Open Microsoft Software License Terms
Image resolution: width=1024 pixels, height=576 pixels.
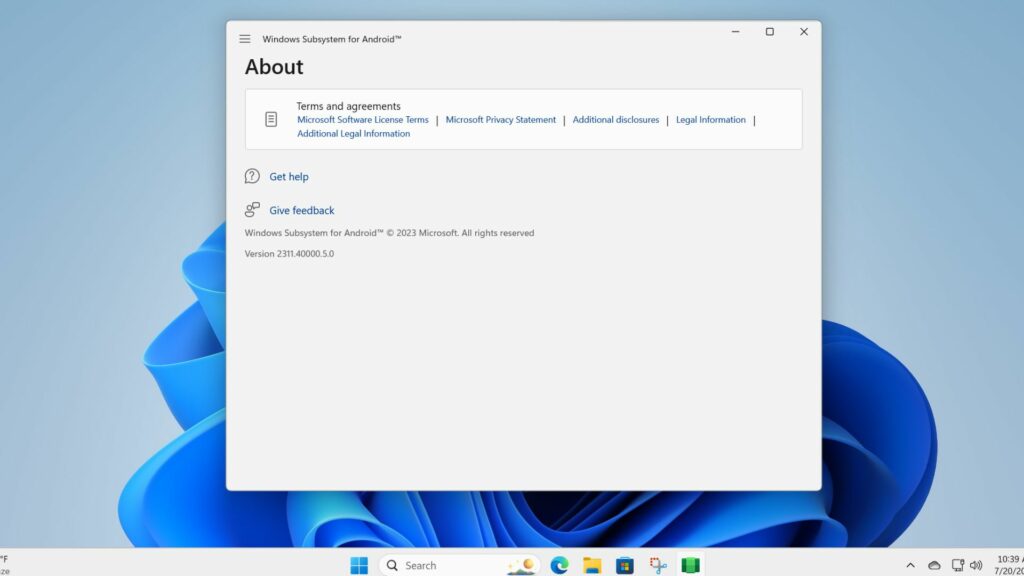tap(363, 119)
